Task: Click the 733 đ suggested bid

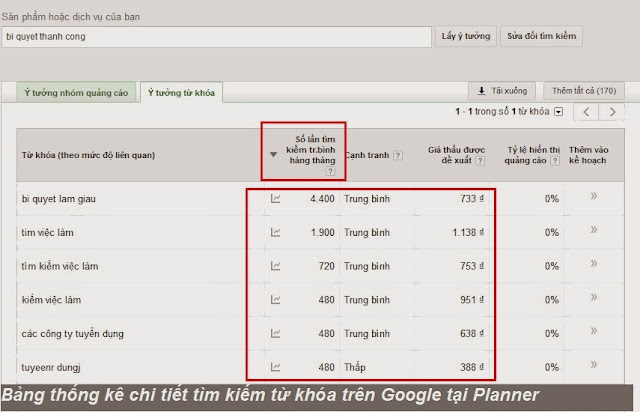Action: pos(472,199)
